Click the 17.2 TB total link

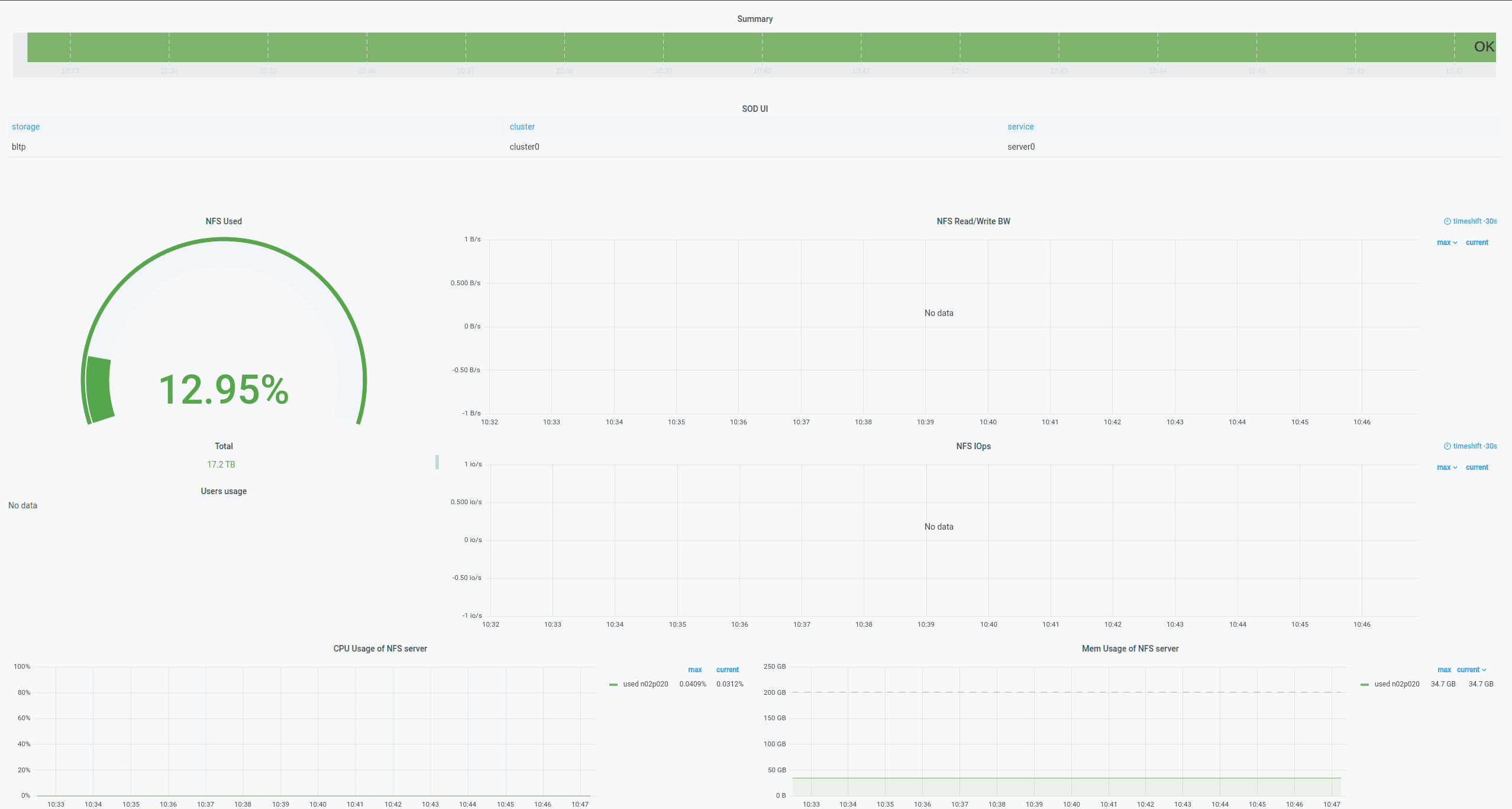(x=221, y=464)
